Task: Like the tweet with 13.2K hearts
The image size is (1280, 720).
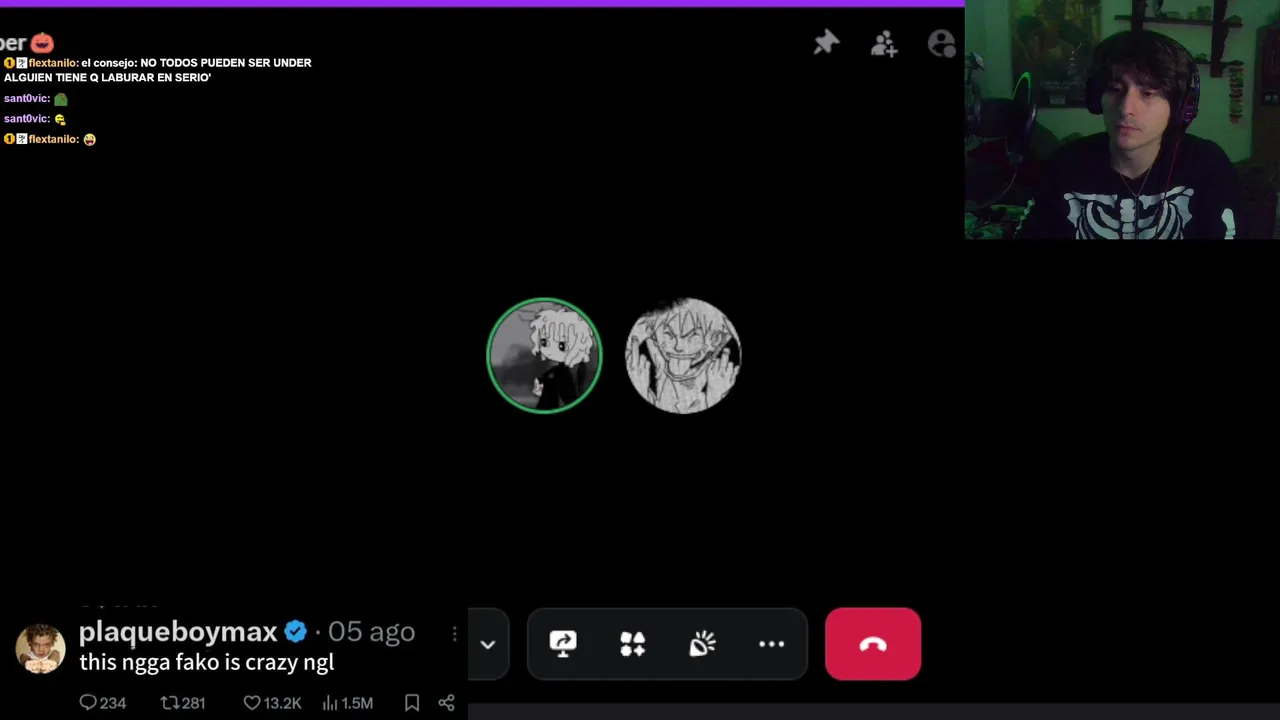Action: point(273,703)
